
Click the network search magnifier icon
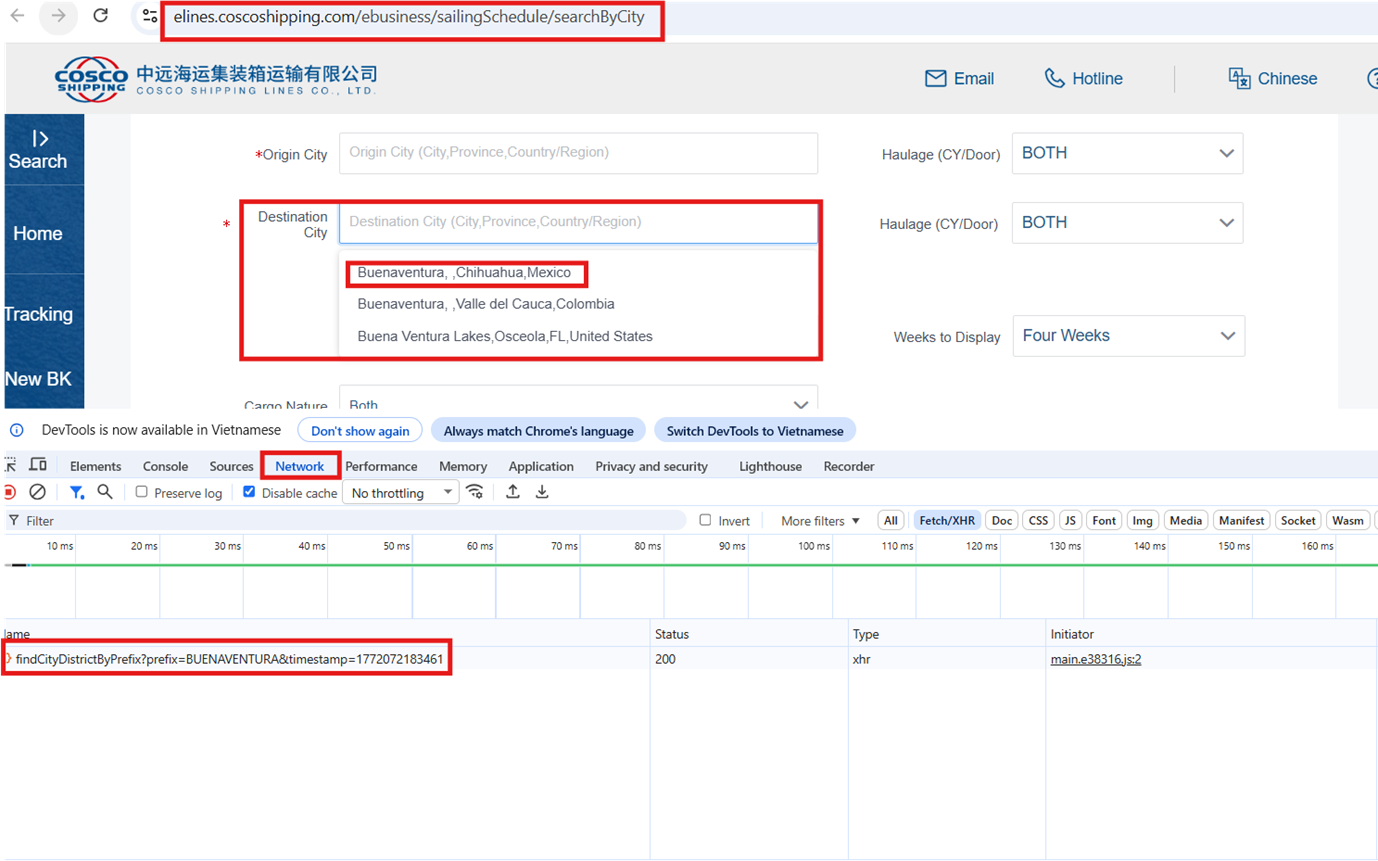[105, 492]
